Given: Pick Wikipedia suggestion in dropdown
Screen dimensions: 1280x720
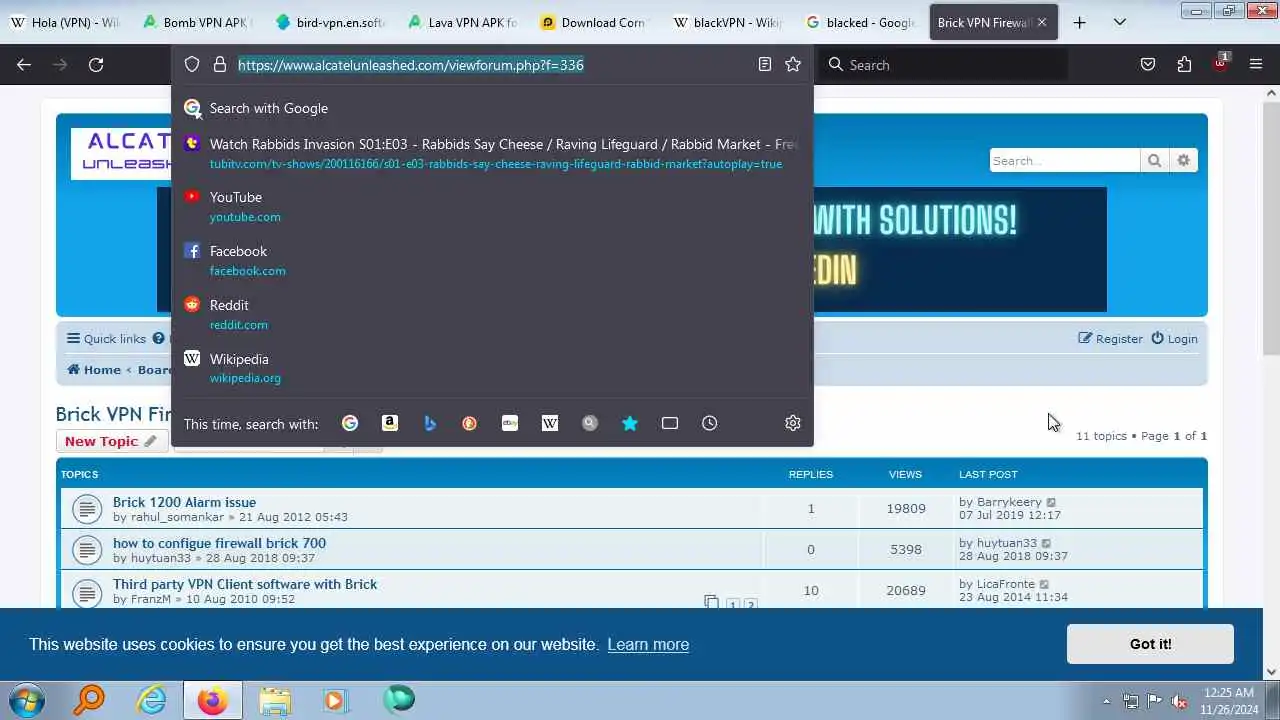Looking at the screenshot, I should point(492,368).
